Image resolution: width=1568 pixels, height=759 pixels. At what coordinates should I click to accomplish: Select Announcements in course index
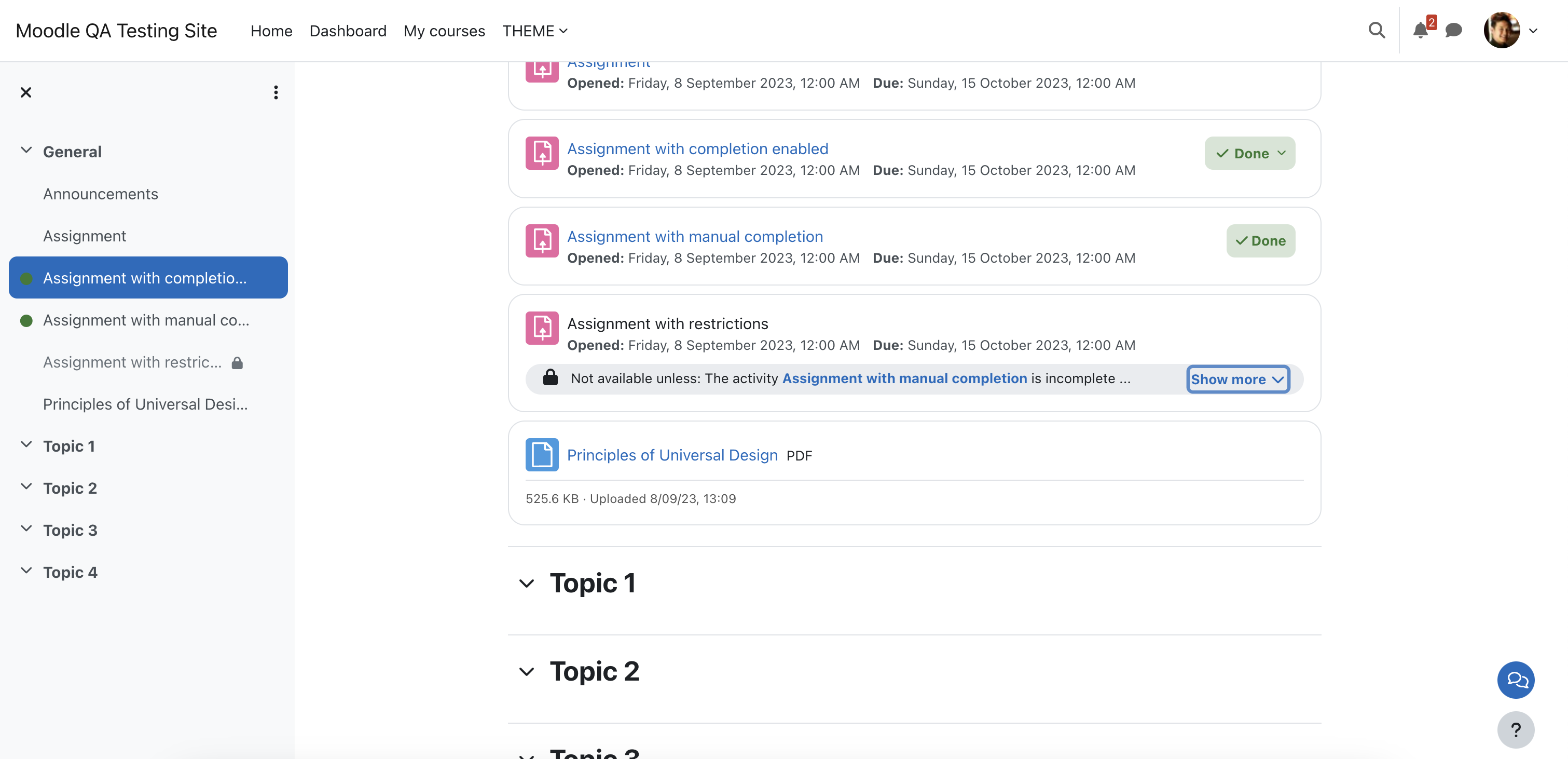point(101,194)
